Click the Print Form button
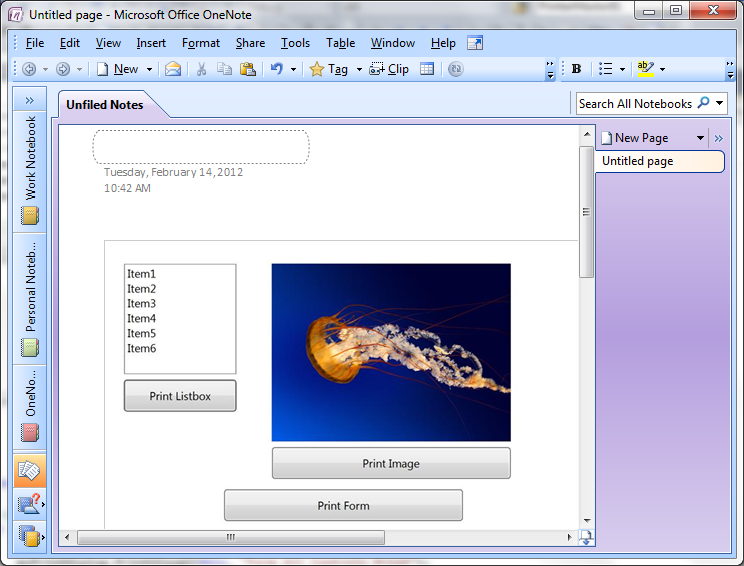The image size is (744, 566). [x=344, y=506]
